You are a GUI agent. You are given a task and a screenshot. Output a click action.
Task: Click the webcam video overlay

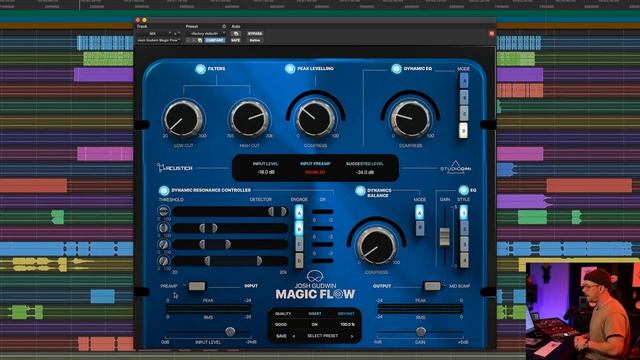pyautogui.click(x=583, y=311)
